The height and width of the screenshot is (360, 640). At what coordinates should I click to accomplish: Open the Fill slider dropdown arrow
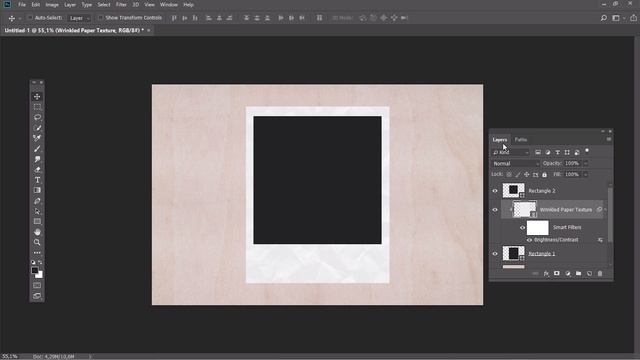pos(586,175)
